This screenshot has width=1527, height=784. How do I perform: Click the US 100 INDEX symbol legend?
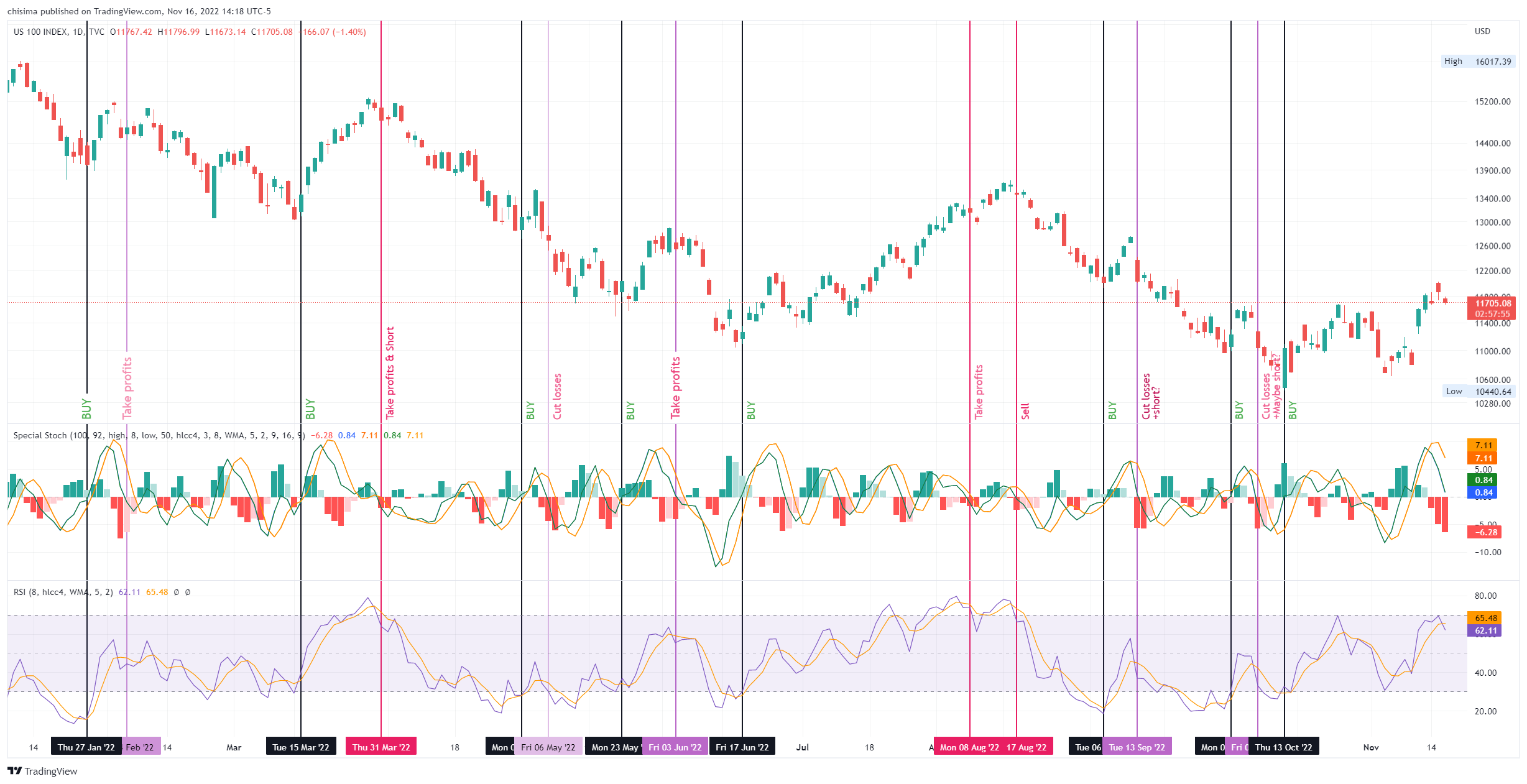click(x=40, y=32)
